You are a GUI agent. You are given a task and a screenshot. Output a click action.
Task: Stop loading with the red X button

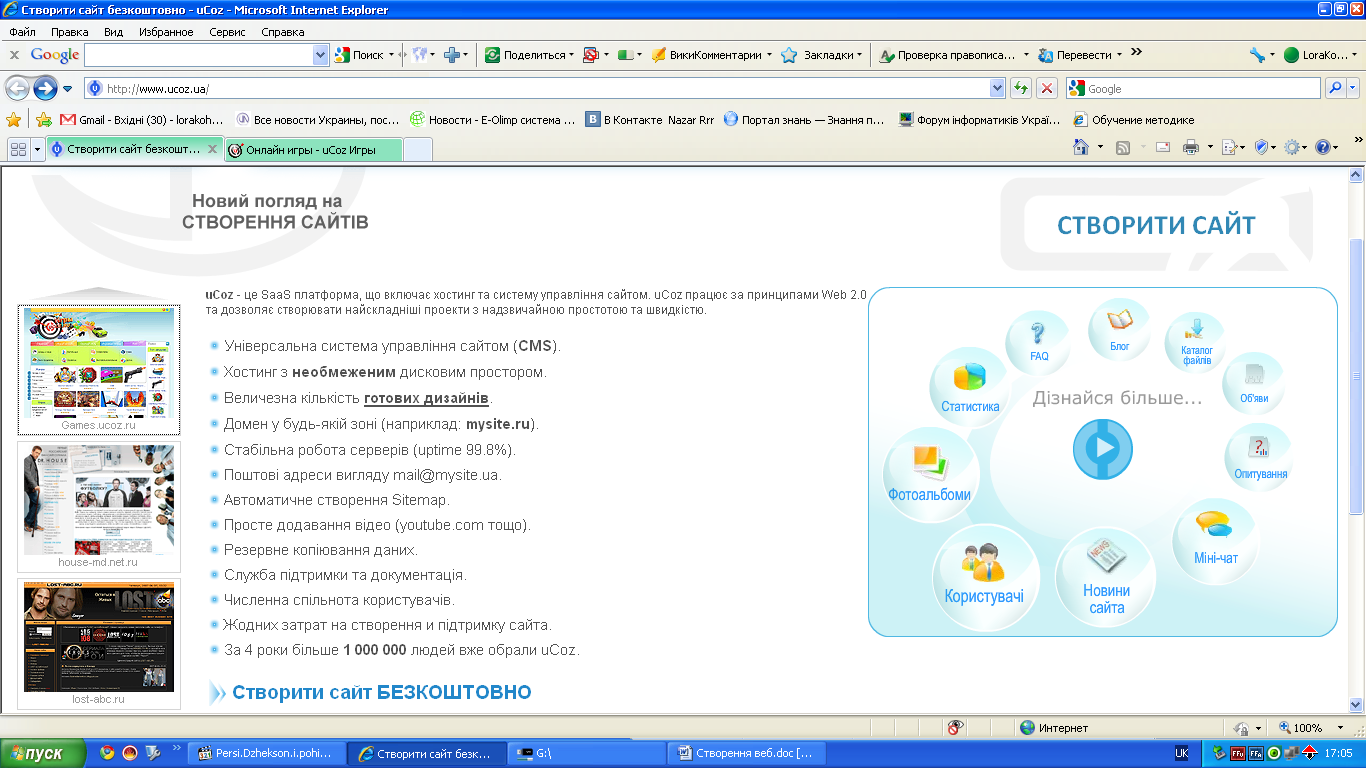pos(1047,88)
